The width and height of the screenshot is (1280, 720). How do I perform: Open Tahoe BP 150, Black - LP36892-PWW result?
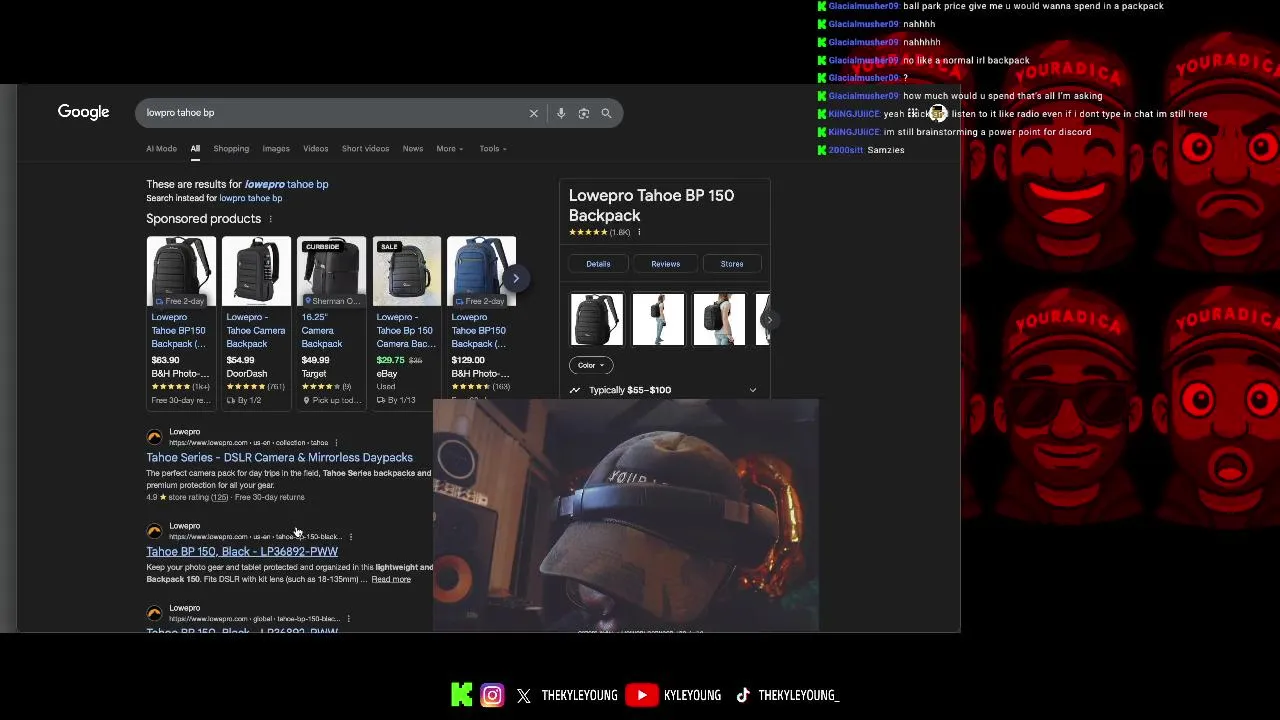pos(242,551)
